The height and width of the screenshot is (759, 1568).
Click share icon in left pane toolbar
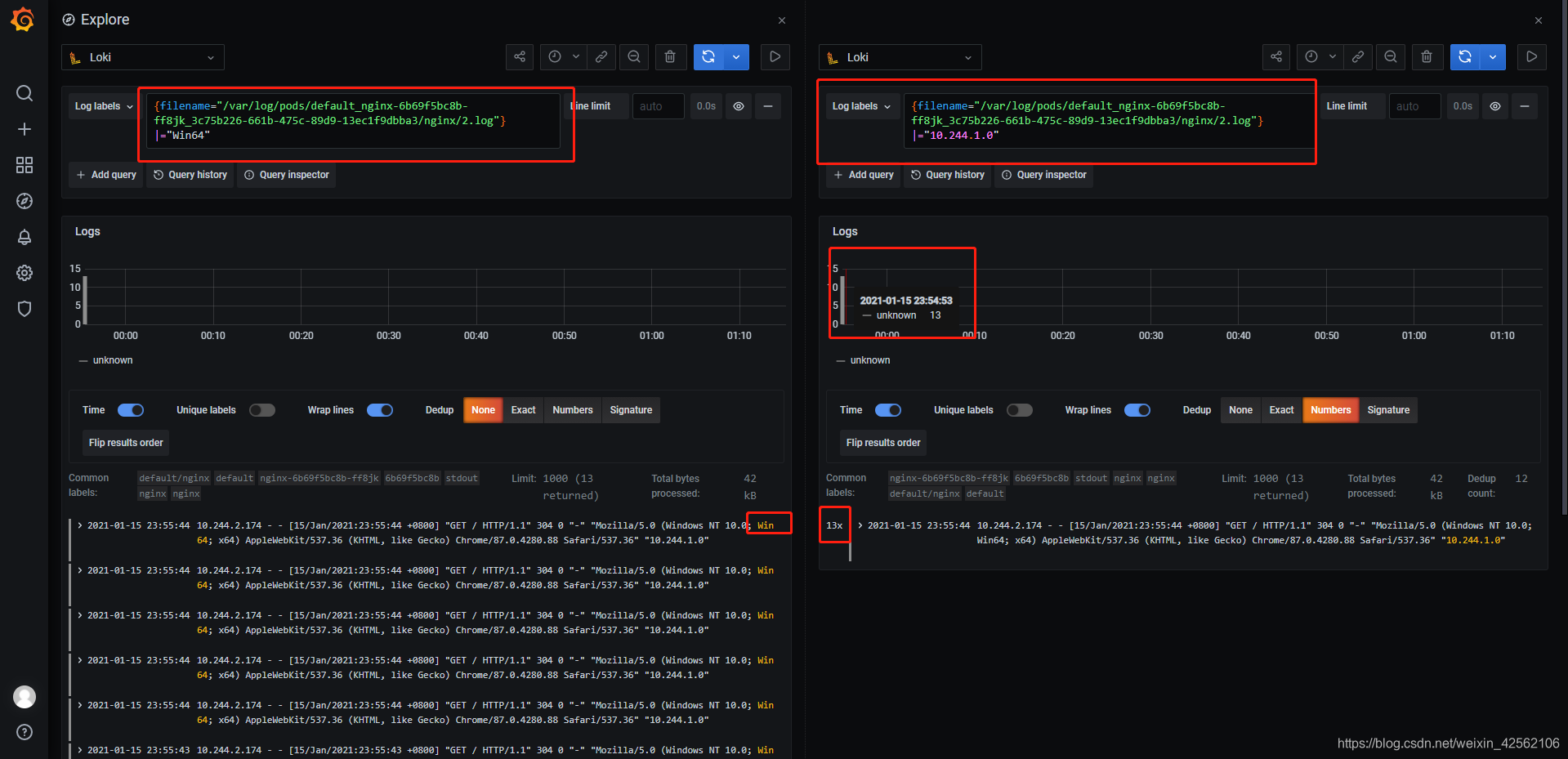tap(520, 57)
